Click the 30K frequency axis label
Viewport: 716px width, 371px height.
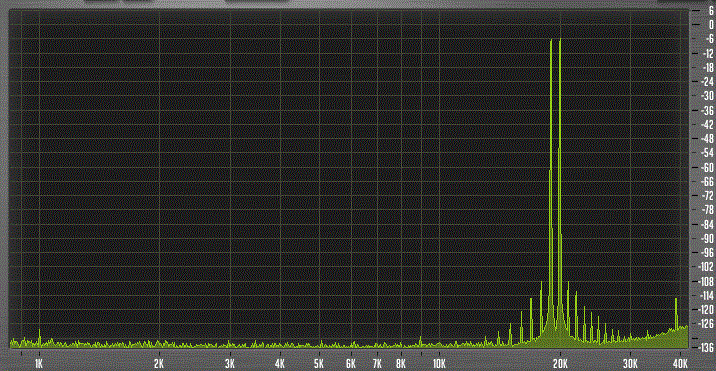630,365
